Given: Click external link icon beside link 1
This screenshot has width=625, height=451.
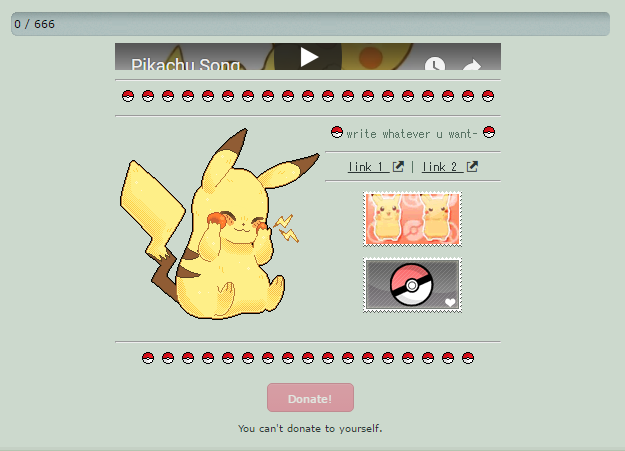Looking at the screenshot, I should [x=398, y=166].
